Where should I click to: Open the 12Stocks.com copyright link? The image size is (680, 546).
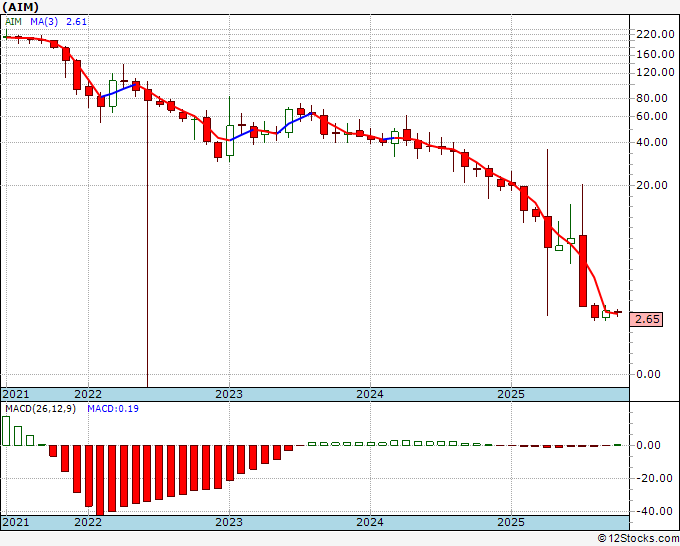coord(638,539)
